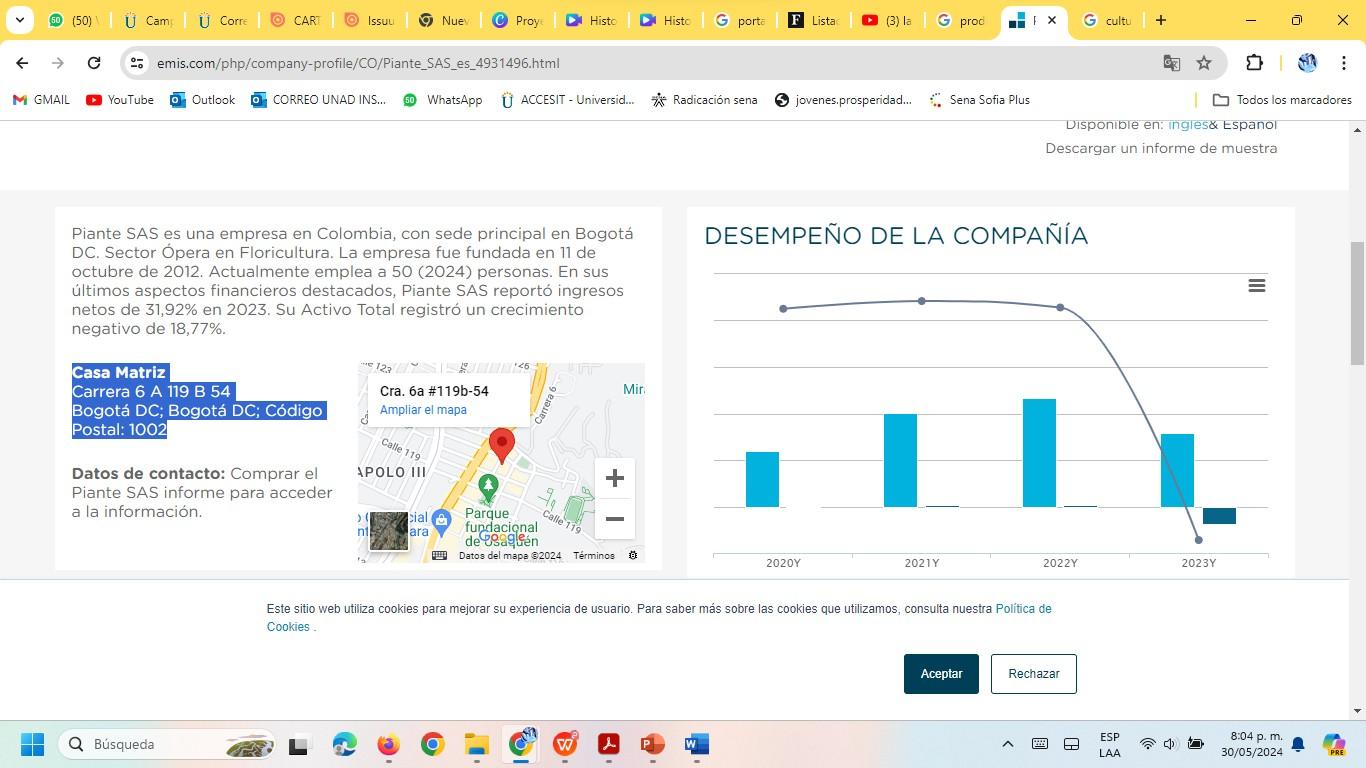Open the Términos link on the map
The width and height of the screenshot is (1366, 768).
tap(594, 556)
